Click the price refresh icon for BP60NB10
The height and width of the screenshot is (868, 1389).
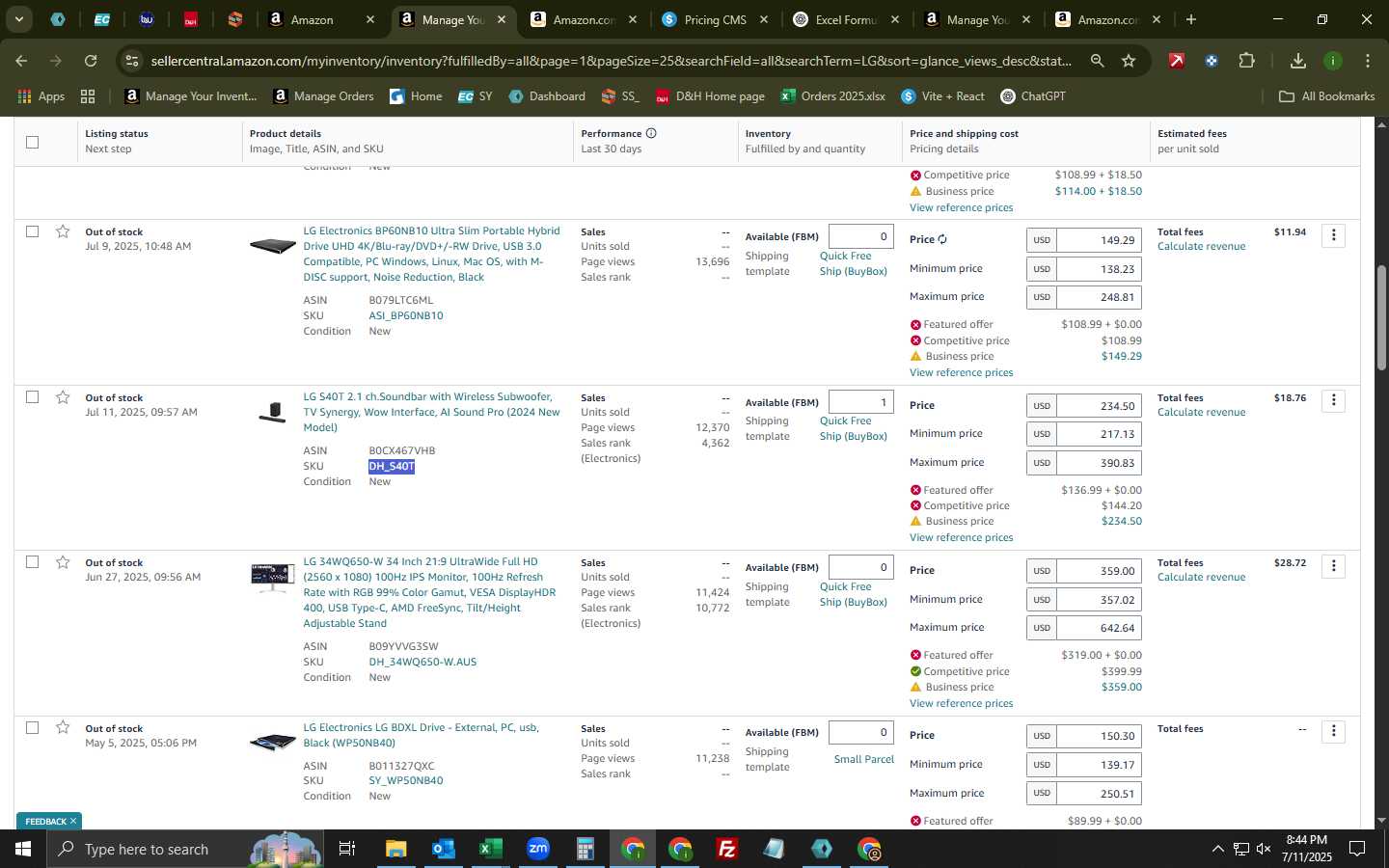[942, 239]
